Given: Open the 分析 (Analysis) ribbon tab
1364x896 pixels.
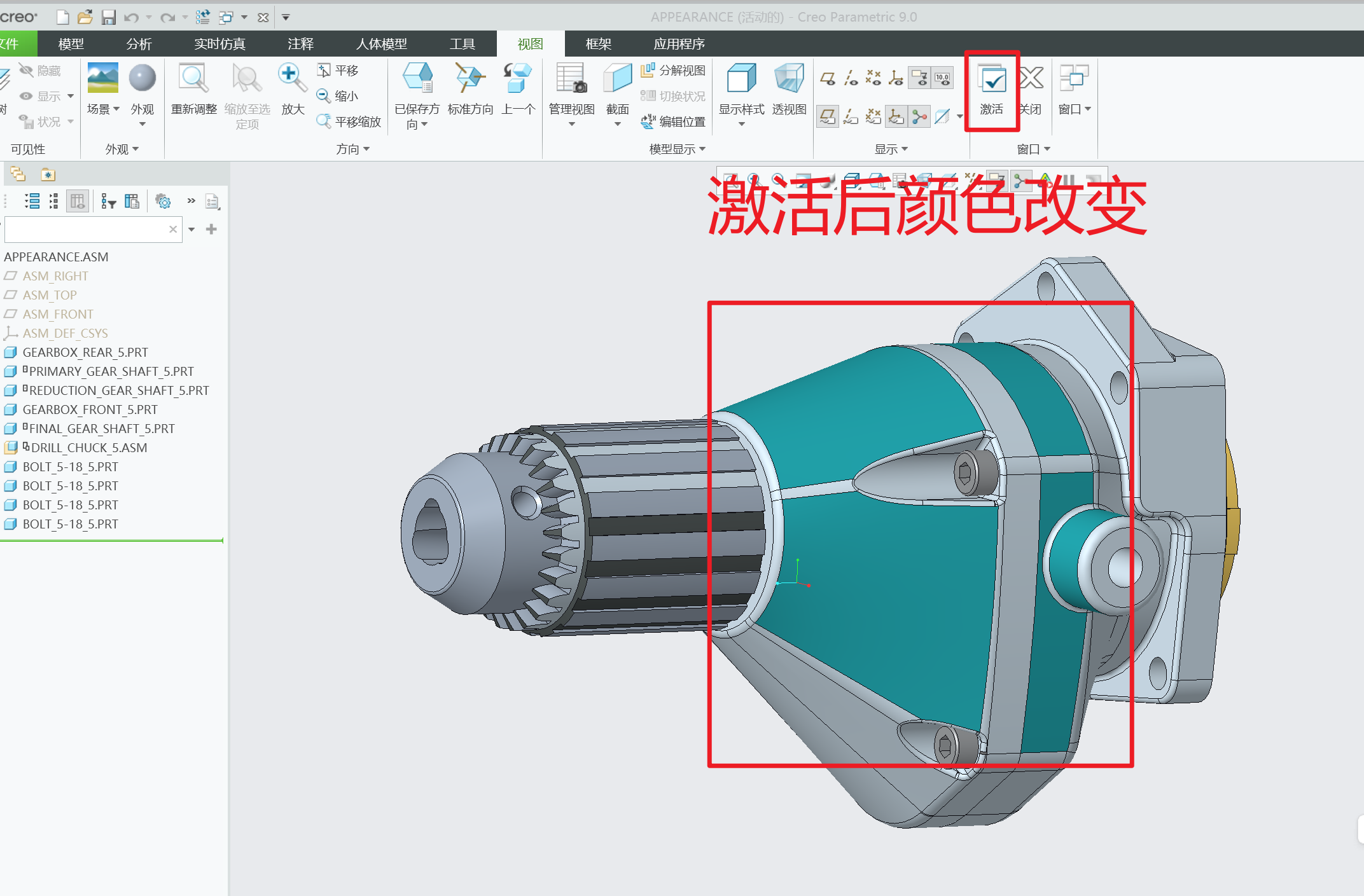Looking at the screenshot, I should click(139, 44).
